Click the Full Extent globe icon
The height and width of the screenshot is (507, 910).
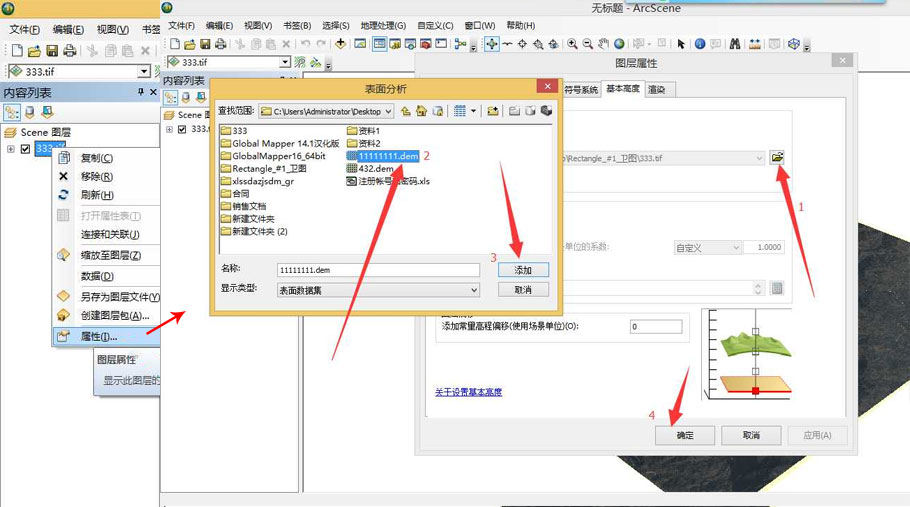click(x=619, y=44)
